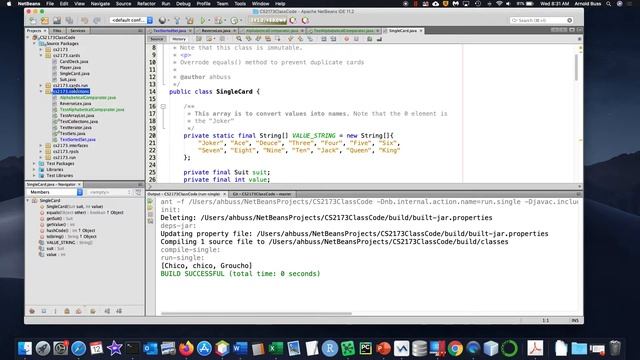Collapse the CS2173ClassCode project node
Image resolution: width=640 pixels, height=360 pixels.
click(x=28, y=38)
